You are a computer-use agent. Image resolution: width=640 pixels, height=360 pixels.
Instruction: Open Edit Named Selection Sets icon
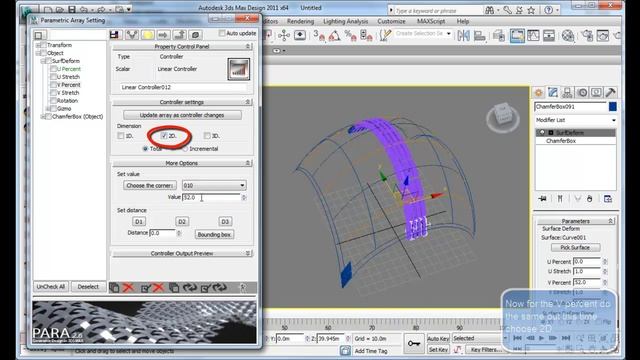coord(384,36)
